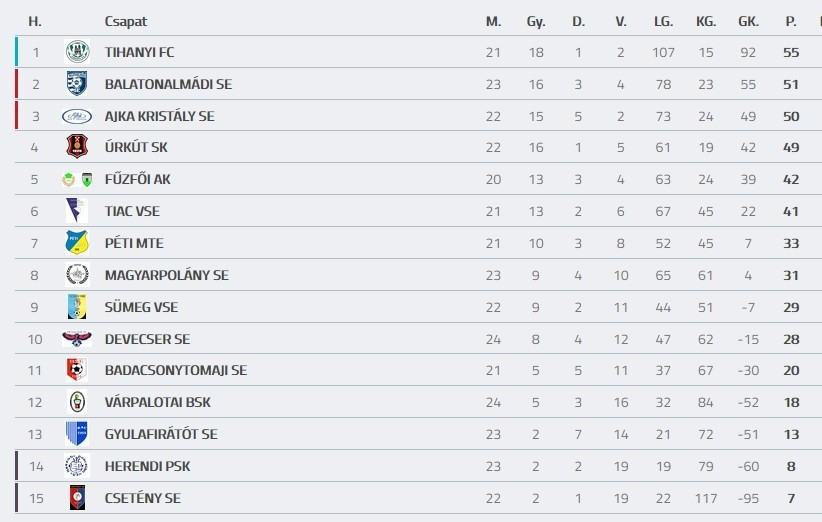Click the Balatonalmádi SE team logo
This screenshot has width=822, height=522.
coord(77,84)
